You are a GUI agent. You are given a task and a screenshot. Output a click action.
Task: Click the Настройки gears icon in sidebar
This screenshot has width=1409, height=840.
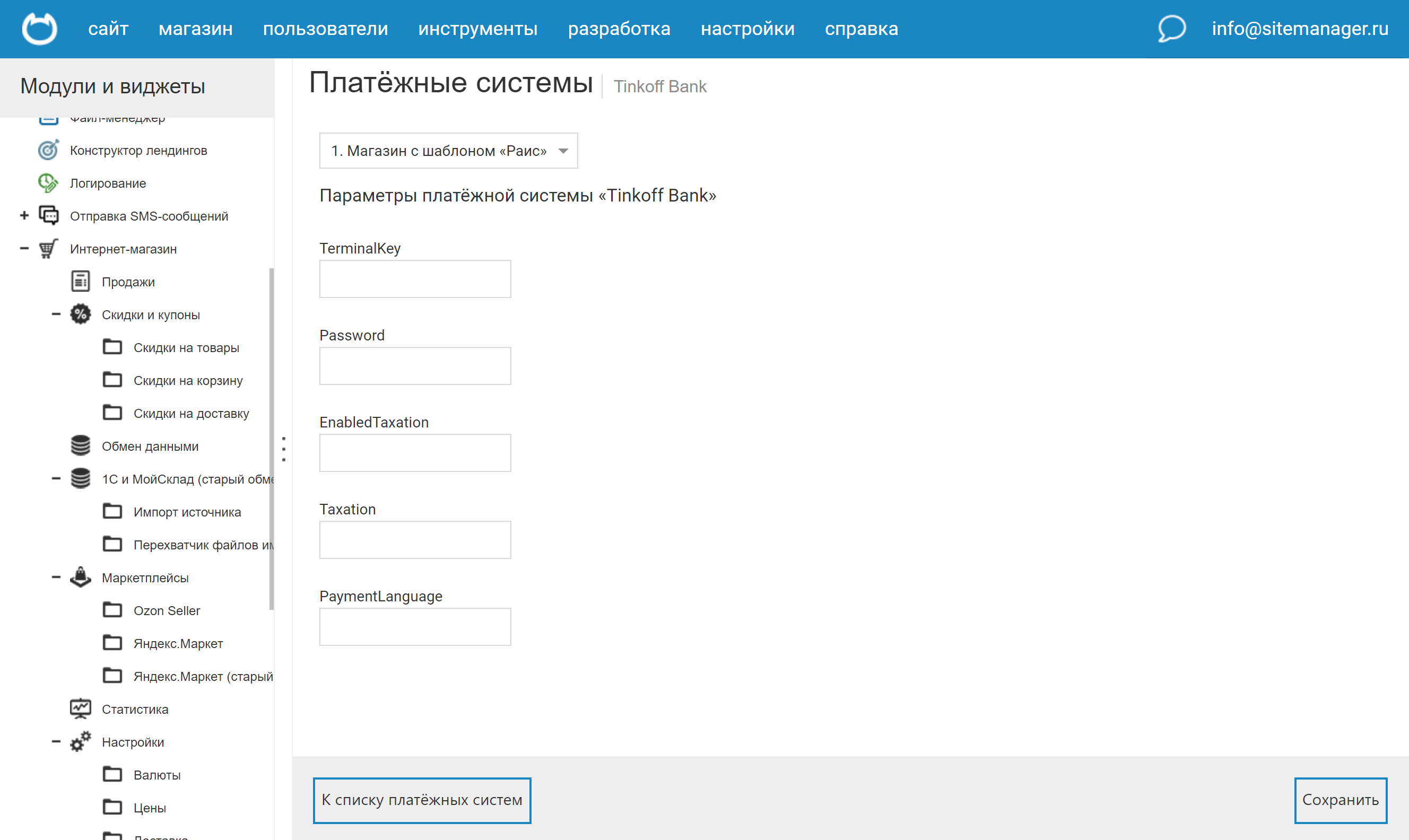(x=80, y=741)
